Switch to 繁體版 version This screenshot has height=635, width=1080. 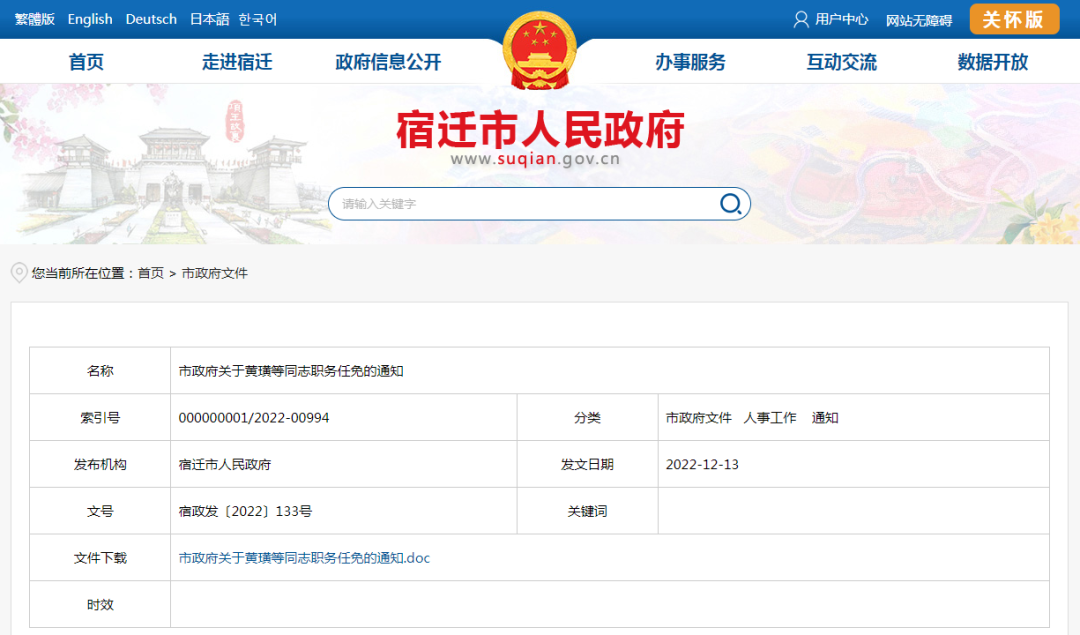click(x=33, y=19)
